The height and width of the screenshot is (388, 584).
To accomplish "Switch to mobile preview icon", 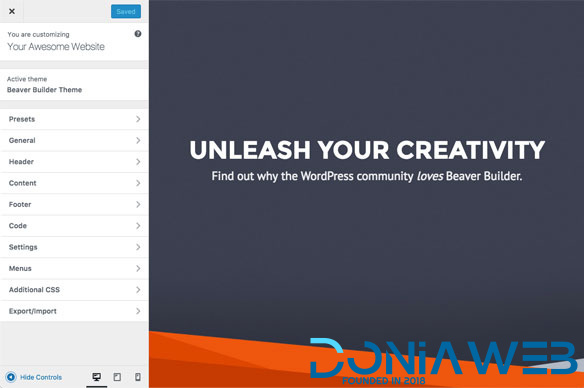I will (137, 377).
